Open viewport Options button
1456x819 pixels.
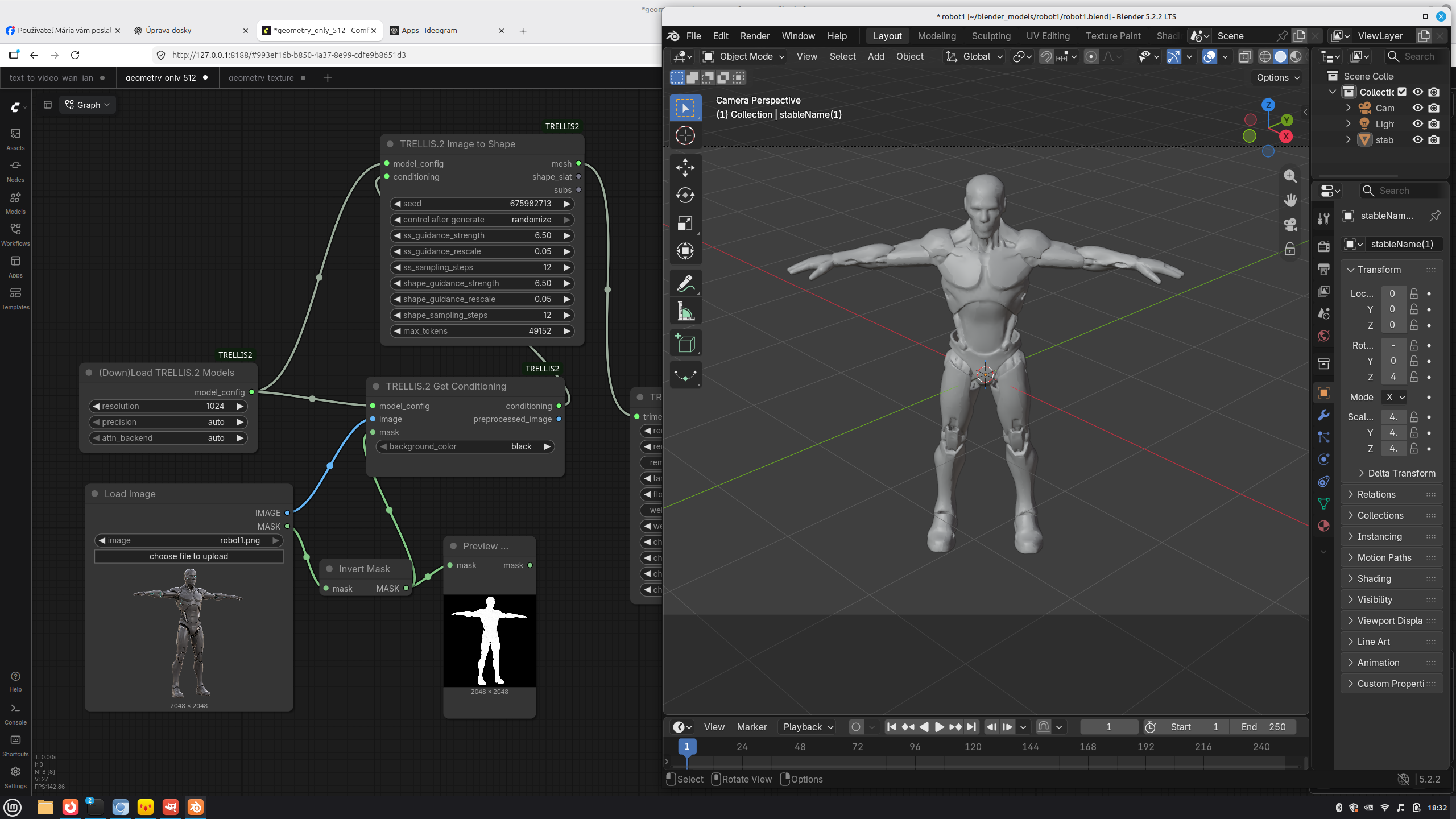tap(1278, 77)
